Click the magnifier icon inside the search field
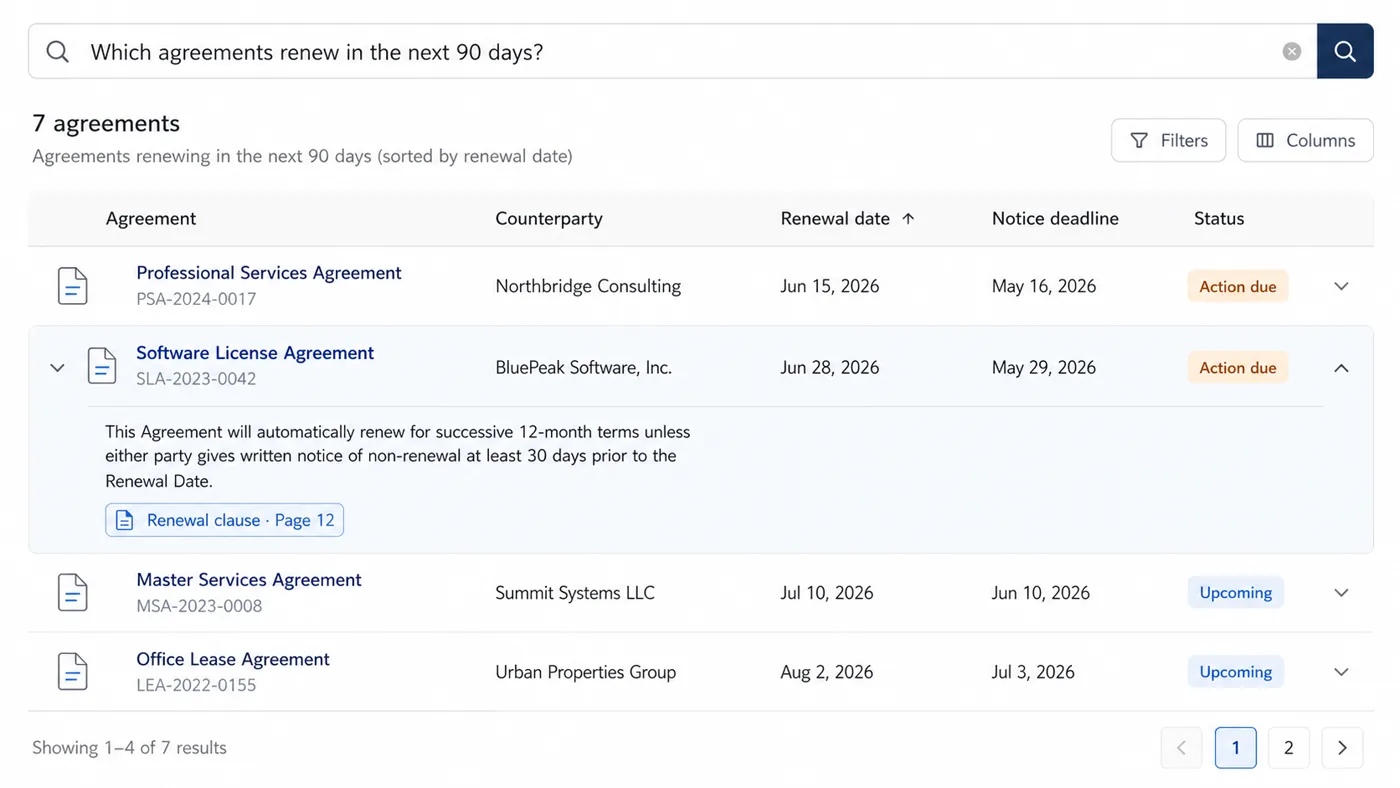The width and height of the screenshot is (1400, 788). (x=58, y=52)
